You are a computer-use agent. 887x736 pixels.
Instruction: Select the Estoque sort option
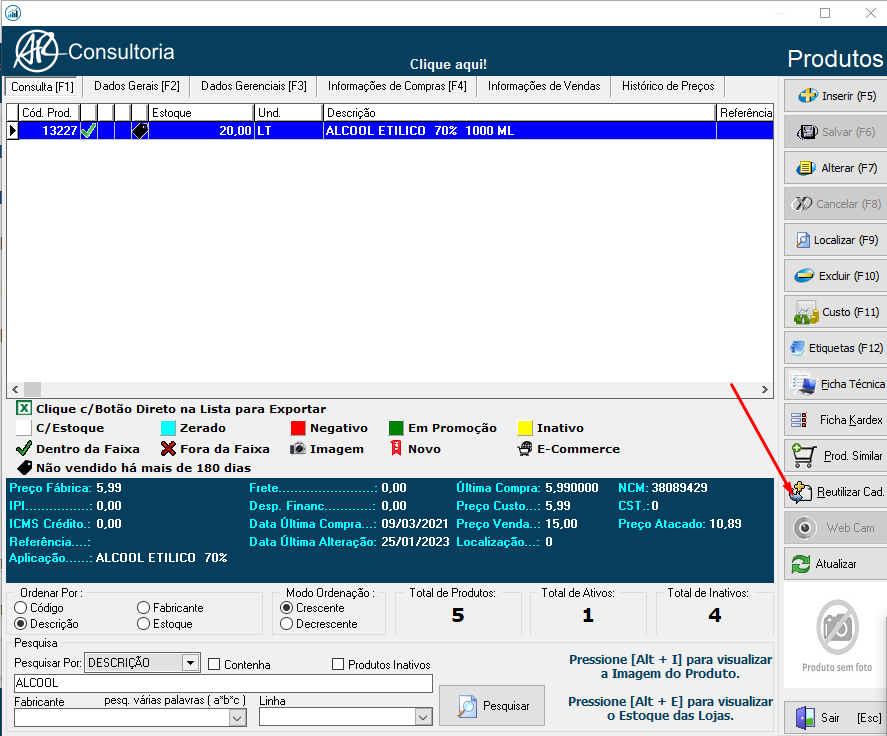(144, 623)
